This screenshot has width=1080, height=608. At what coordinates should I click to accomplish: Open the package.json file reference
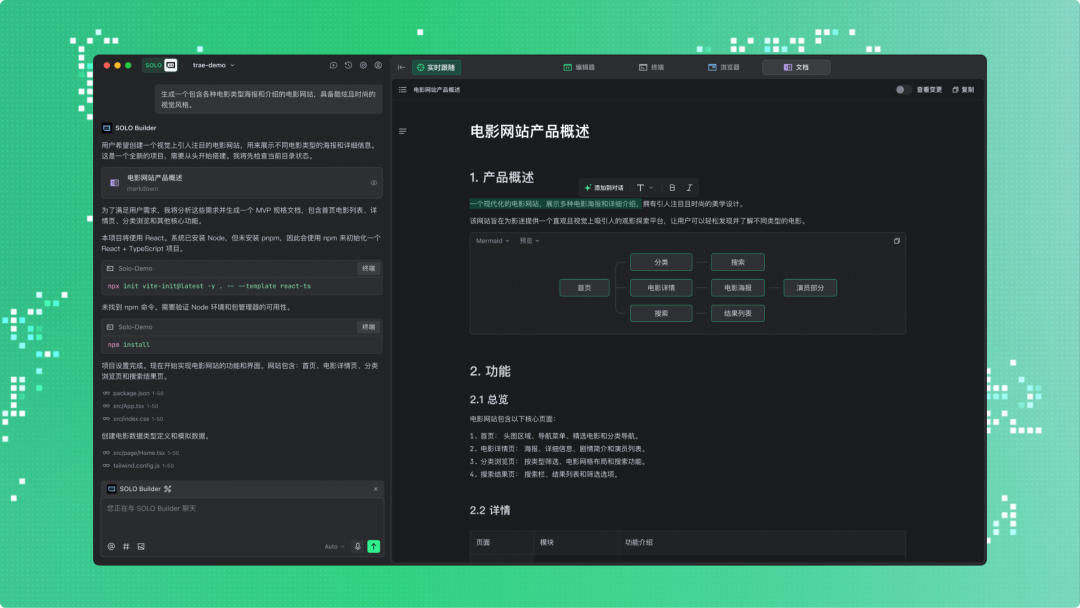coord(134,393)
